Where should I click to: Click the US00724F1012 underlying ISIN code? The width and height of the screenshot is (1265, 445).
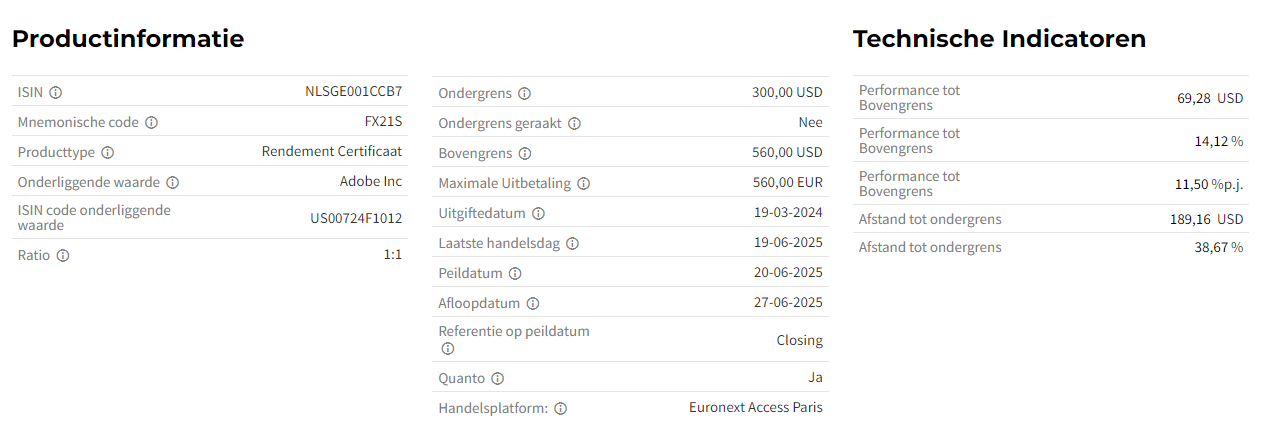pyautogui.click(x=356, y=217)
